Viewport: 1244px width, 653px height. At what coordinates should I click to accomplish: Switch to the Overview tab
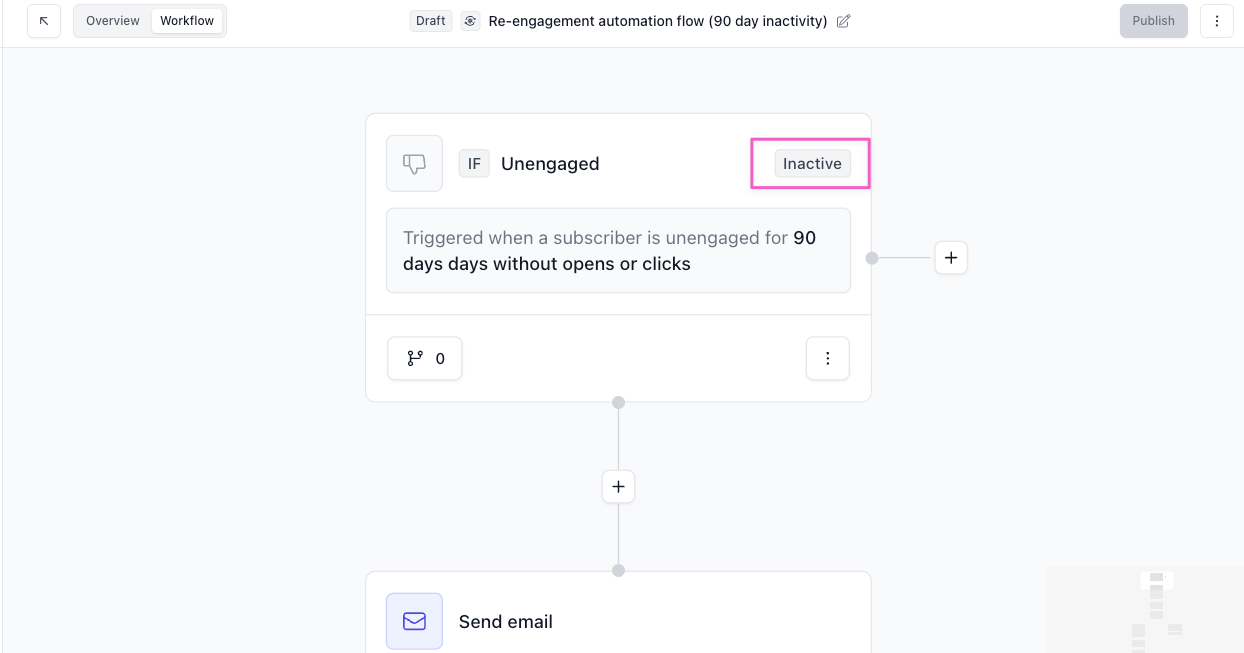113,21
